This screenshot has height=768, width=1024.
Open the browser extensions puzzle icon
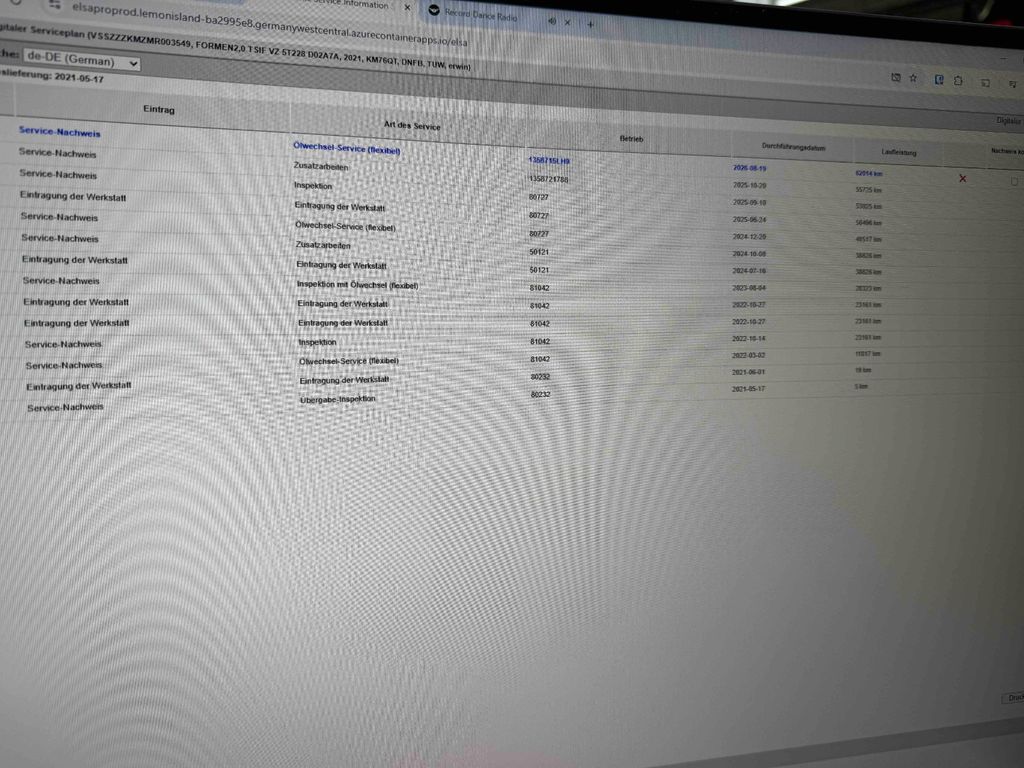click(x=958, y=80)
